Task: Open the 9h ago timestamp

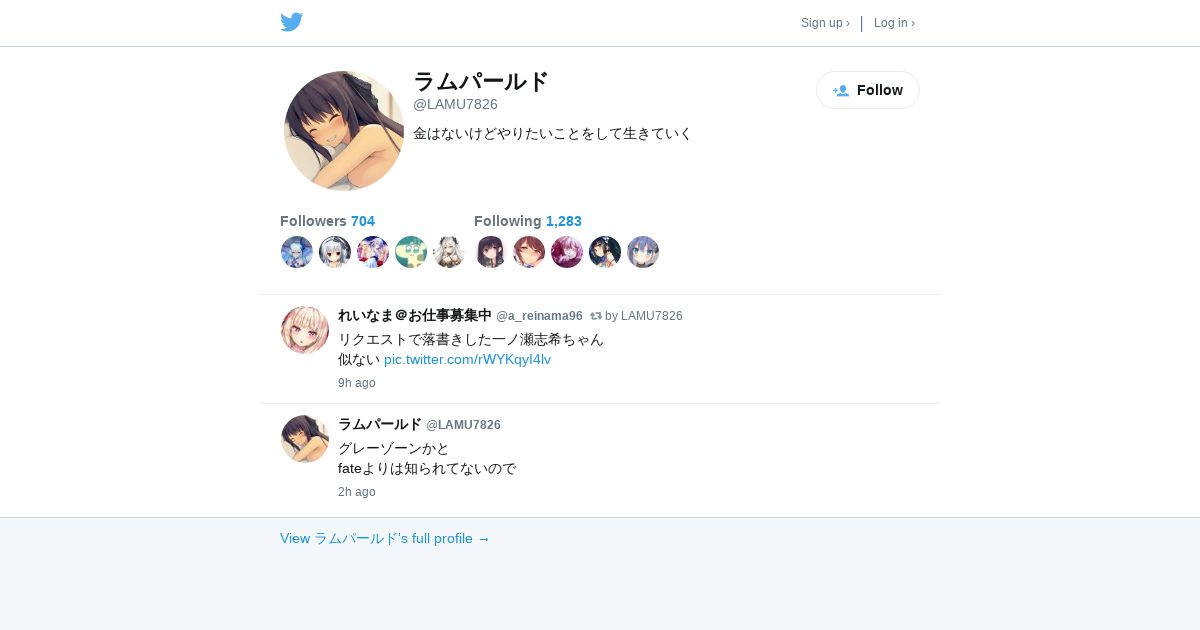Action: pos(357,383)
